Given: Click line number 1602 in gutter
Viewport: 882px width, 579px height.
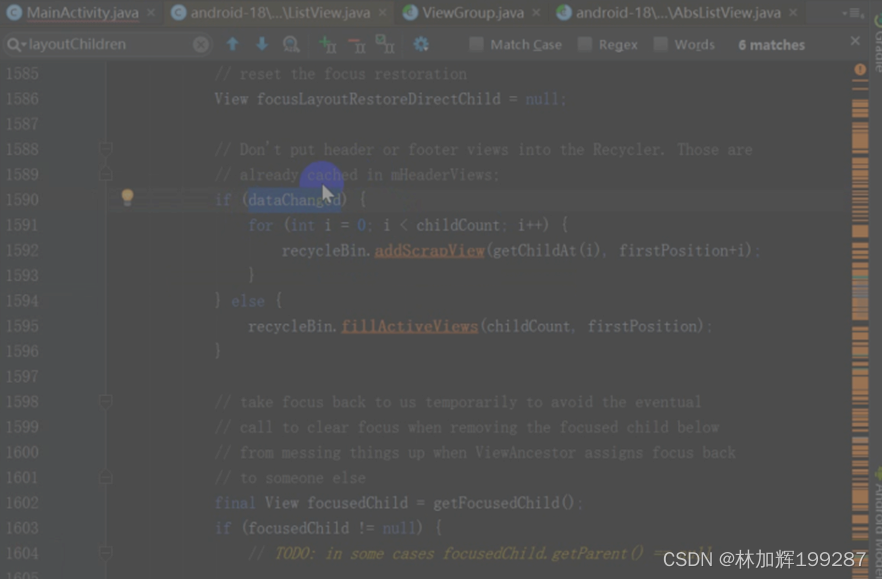Looking at the screenshot, I should 22,503.
